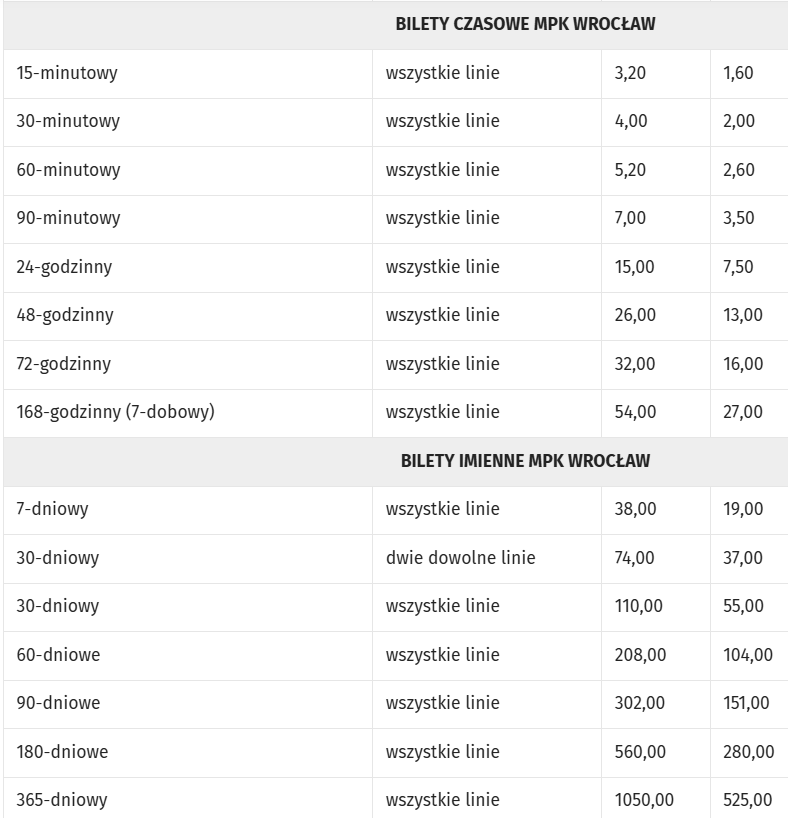Select the 5,20 price for 60-minutowy
The width and height of the screenshot is (788, 818).
point(631,170)
